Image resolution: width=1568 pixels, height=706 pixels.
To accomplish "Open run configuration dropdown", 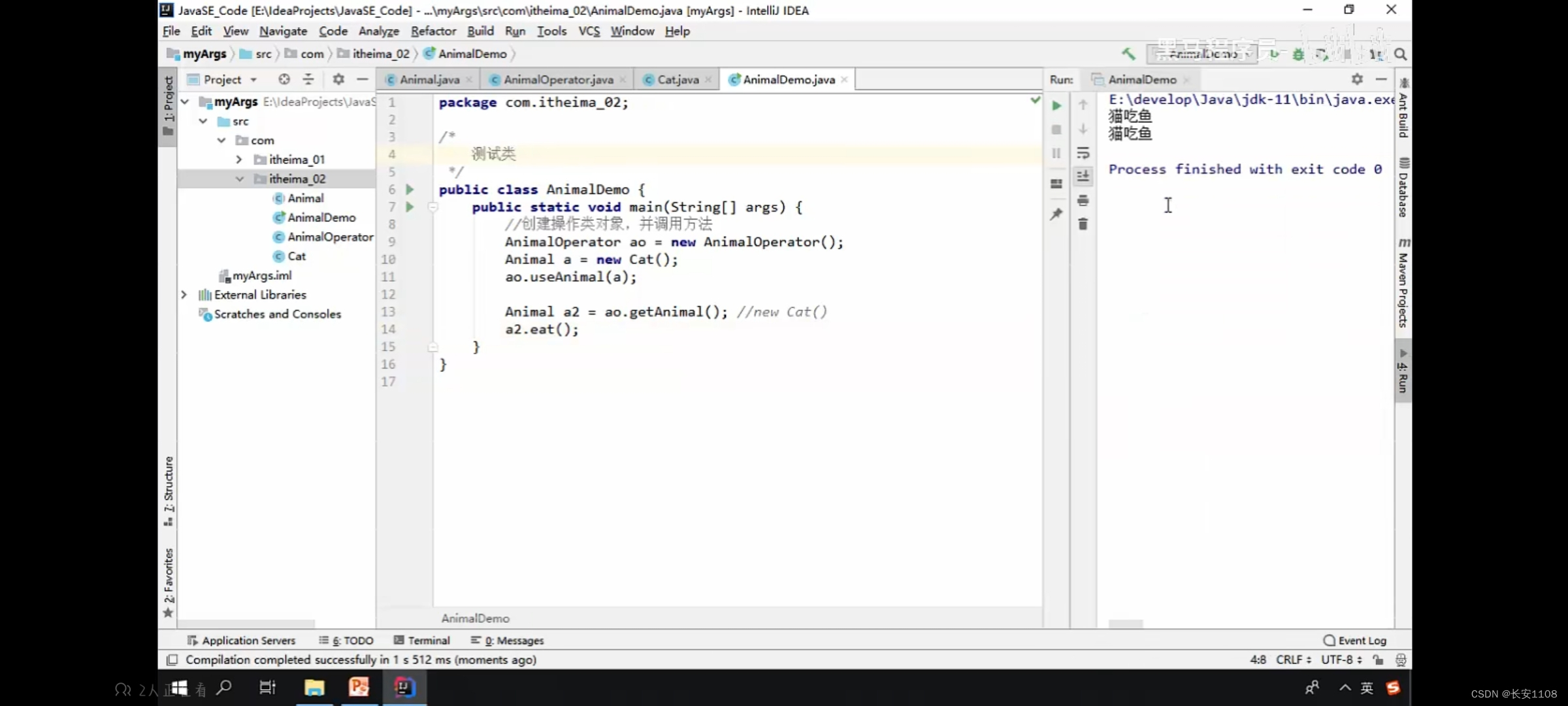I will (1203, 54).
